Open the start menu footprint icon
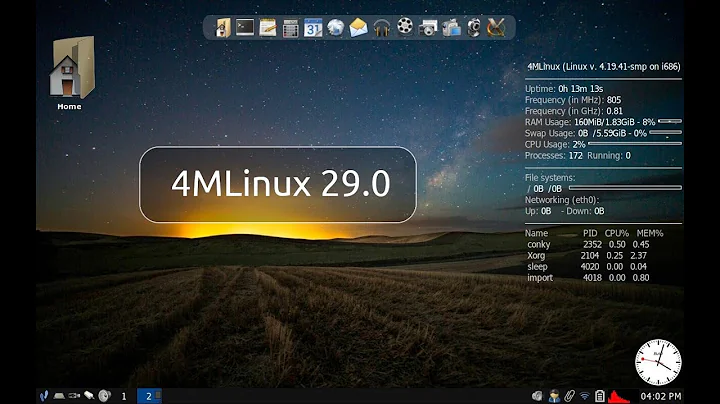Screen dimensions: 720x404 (x=44, y=396)
